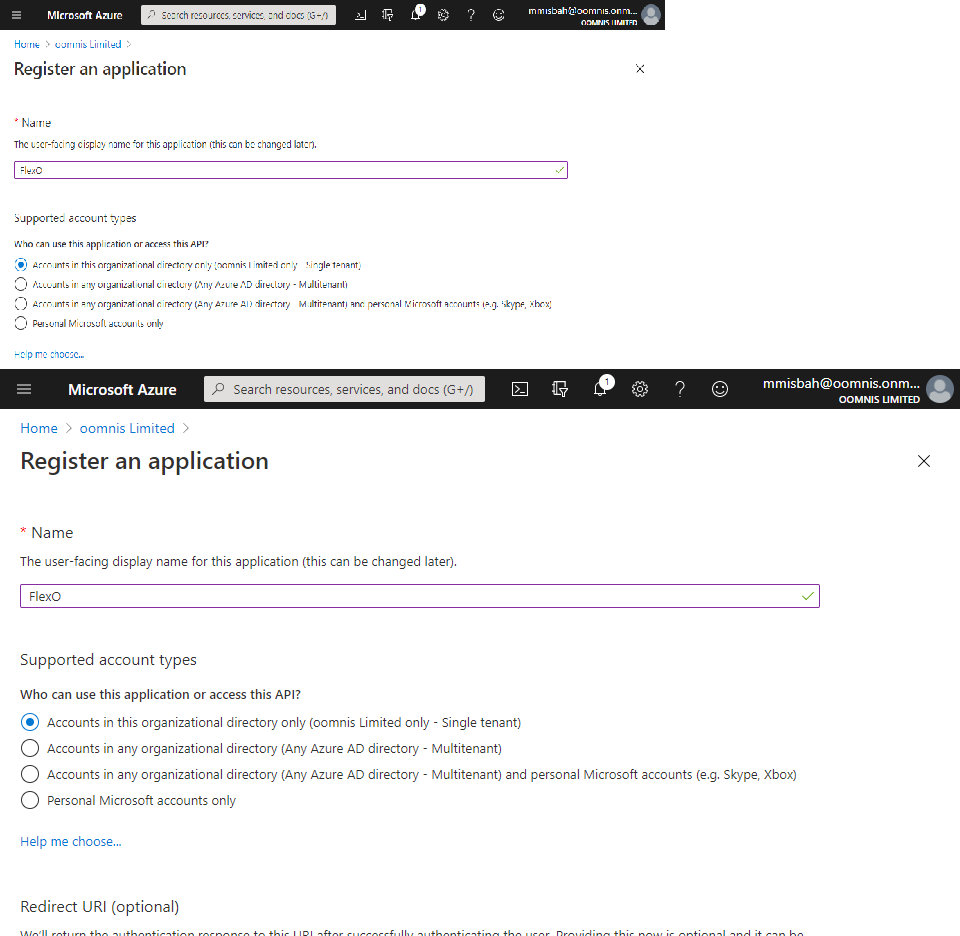This screenshot has width=960, height=936.
Task: Click oomnis Limited breadcrumb in lower portal
Action: 127,429
